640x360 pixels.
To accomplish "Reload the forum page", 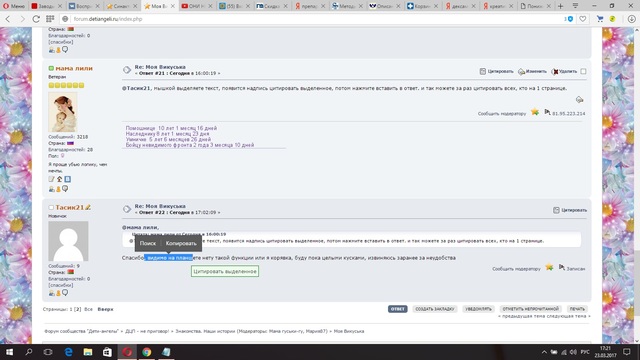I will [36, 19].
